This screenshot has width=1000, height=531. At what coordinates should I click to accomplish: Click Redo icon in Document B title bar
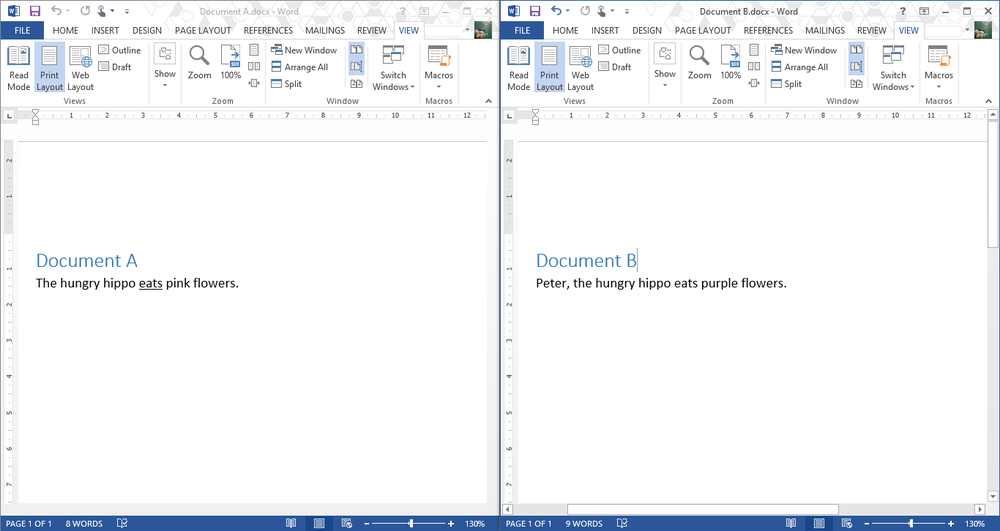tap(585, 11)
